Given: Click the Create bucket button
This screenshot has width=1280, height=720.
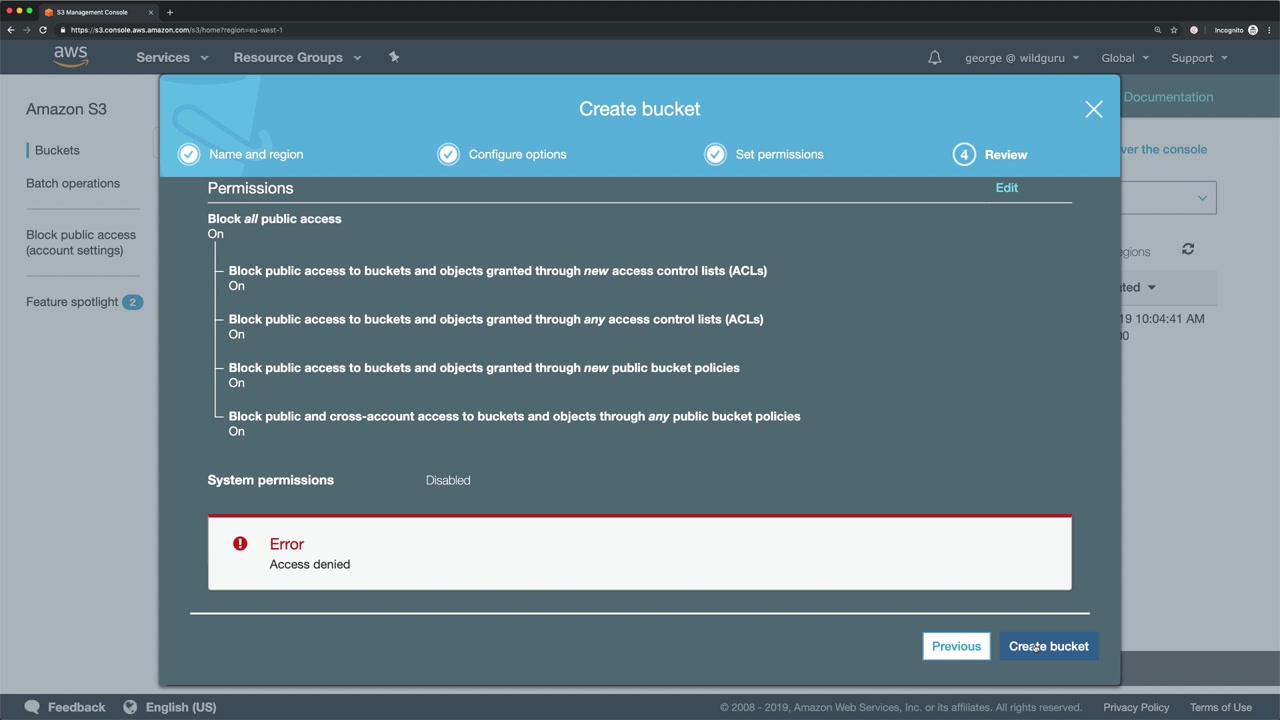Looking at the screenshot, I should pos(1049,646).
